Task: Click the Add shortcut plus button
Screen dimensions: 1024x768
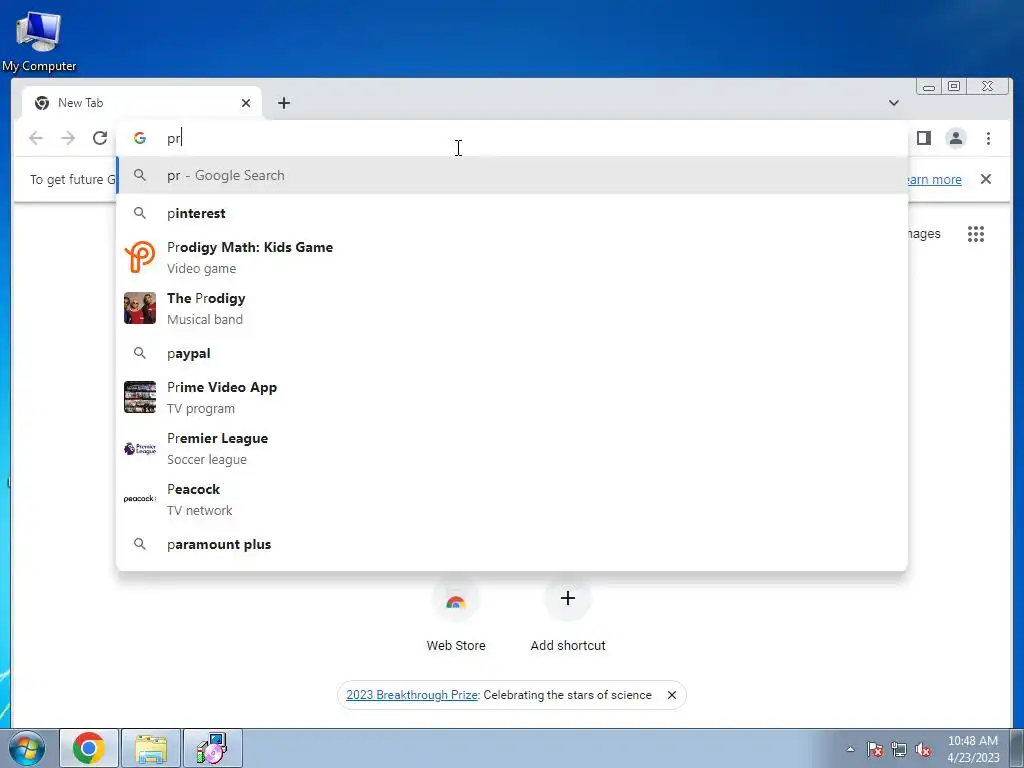Action: [568, 598]
